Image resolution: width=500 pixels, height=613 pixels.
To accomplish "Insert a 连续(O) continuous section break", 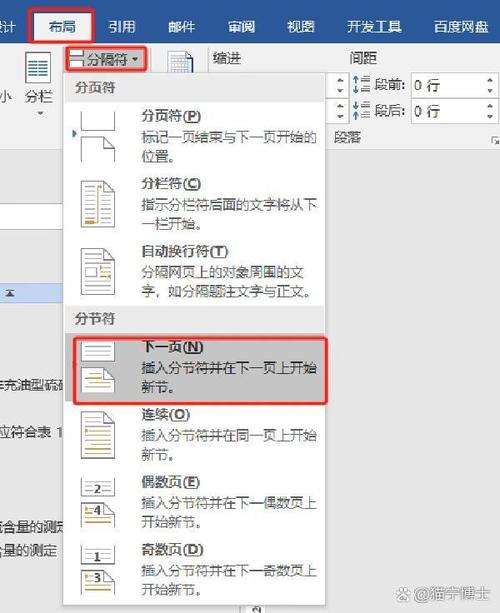I will point(195,435).
